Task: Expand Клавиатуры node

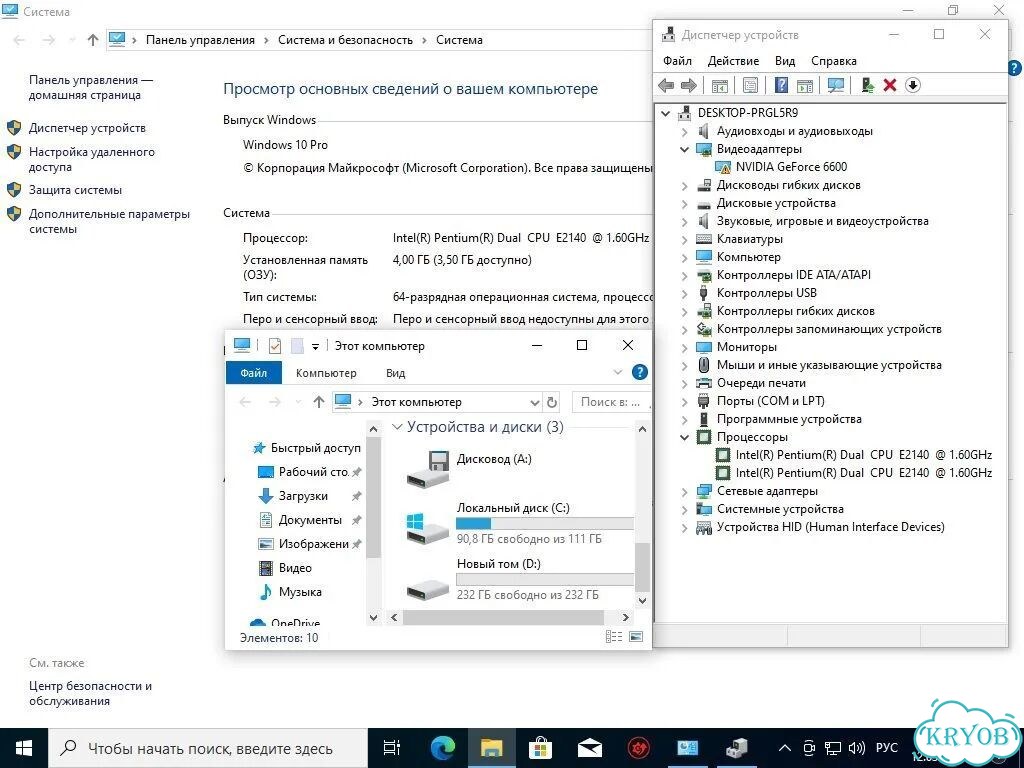Action: (684, 240)
